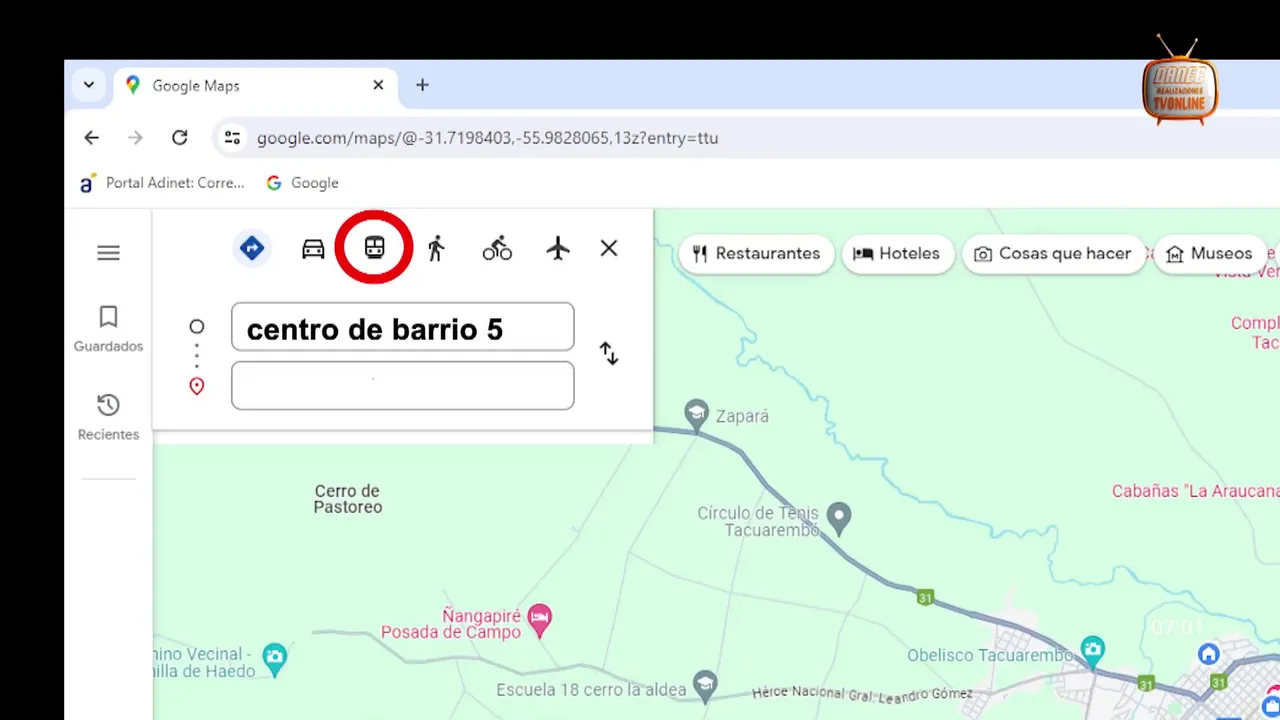This screenshot has height=720, width=1280.
Task: Click Cabañas "La Araucana" label
Action: (1195, 491)
